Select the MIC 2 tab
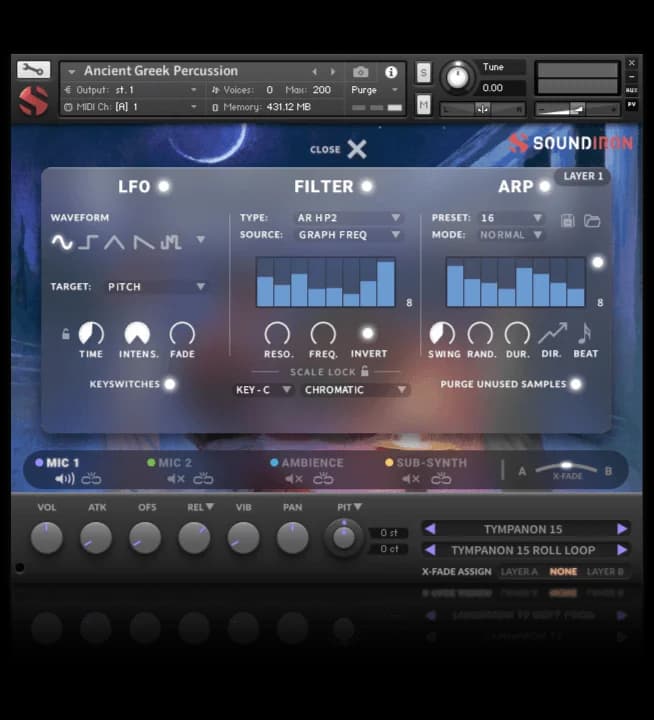This screenshot has height=720, width=654. coord(174,463)
